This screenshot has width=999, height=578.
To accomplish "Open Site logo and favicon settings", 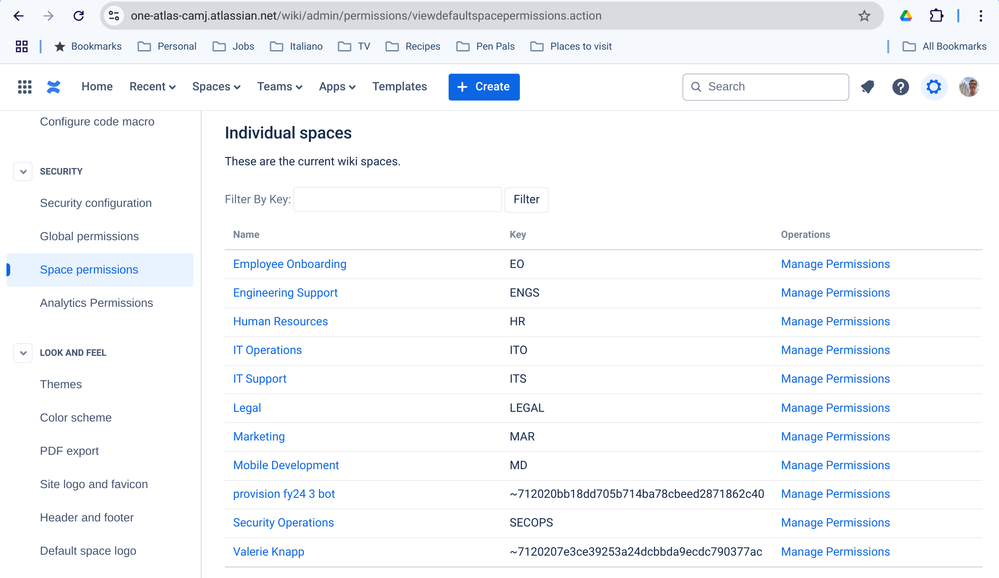I will coord(94,484).
